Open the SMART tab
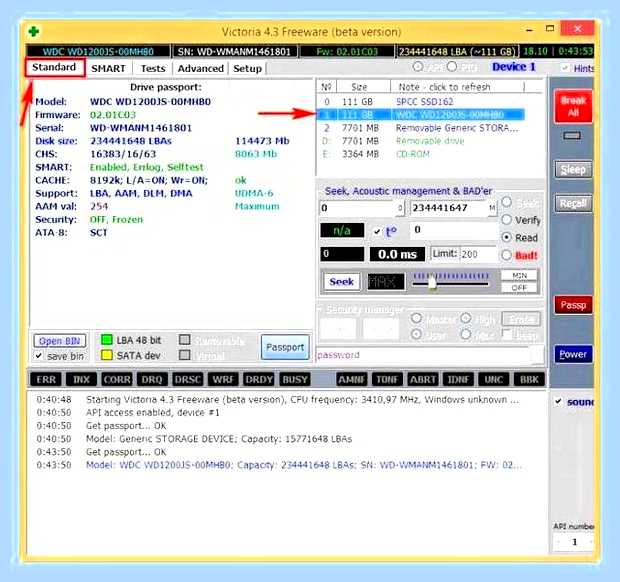 tap(108, 68)
